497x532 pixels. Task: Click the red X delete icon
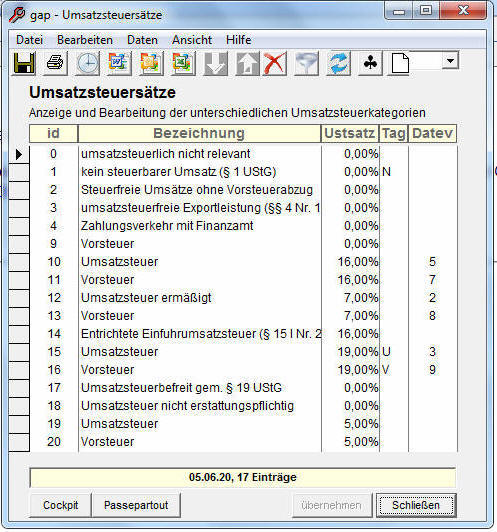274,63
